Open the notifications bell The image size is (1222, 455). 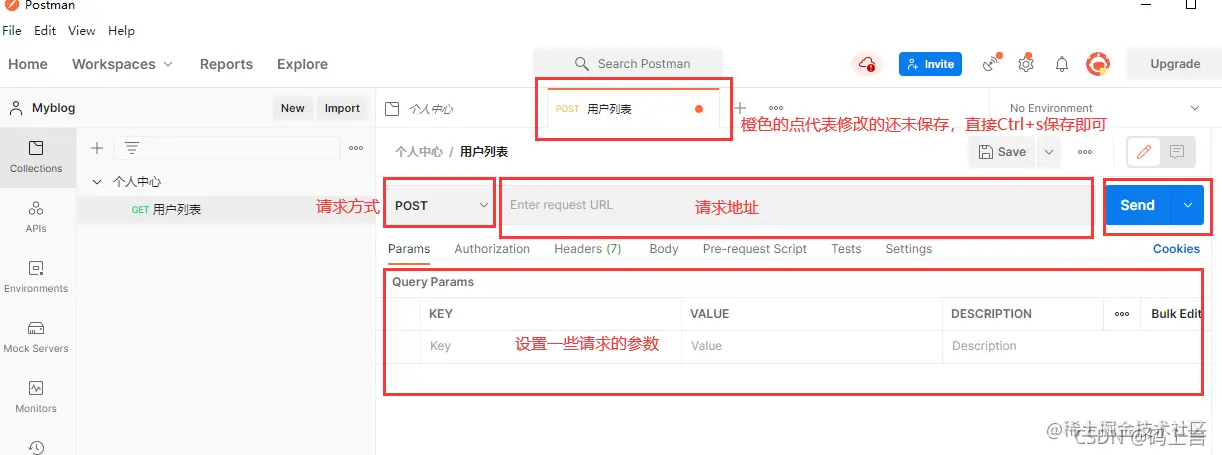(x=1062, y=64)
